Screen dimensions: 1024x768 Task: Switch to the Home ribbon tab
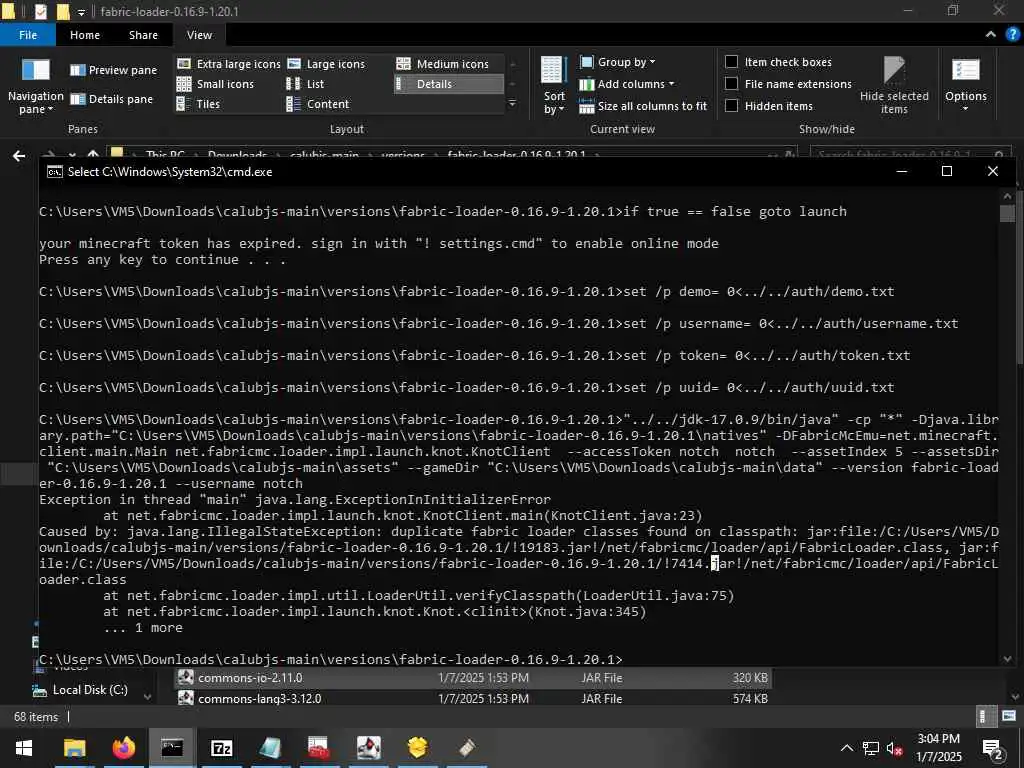[x=85, y=35]
